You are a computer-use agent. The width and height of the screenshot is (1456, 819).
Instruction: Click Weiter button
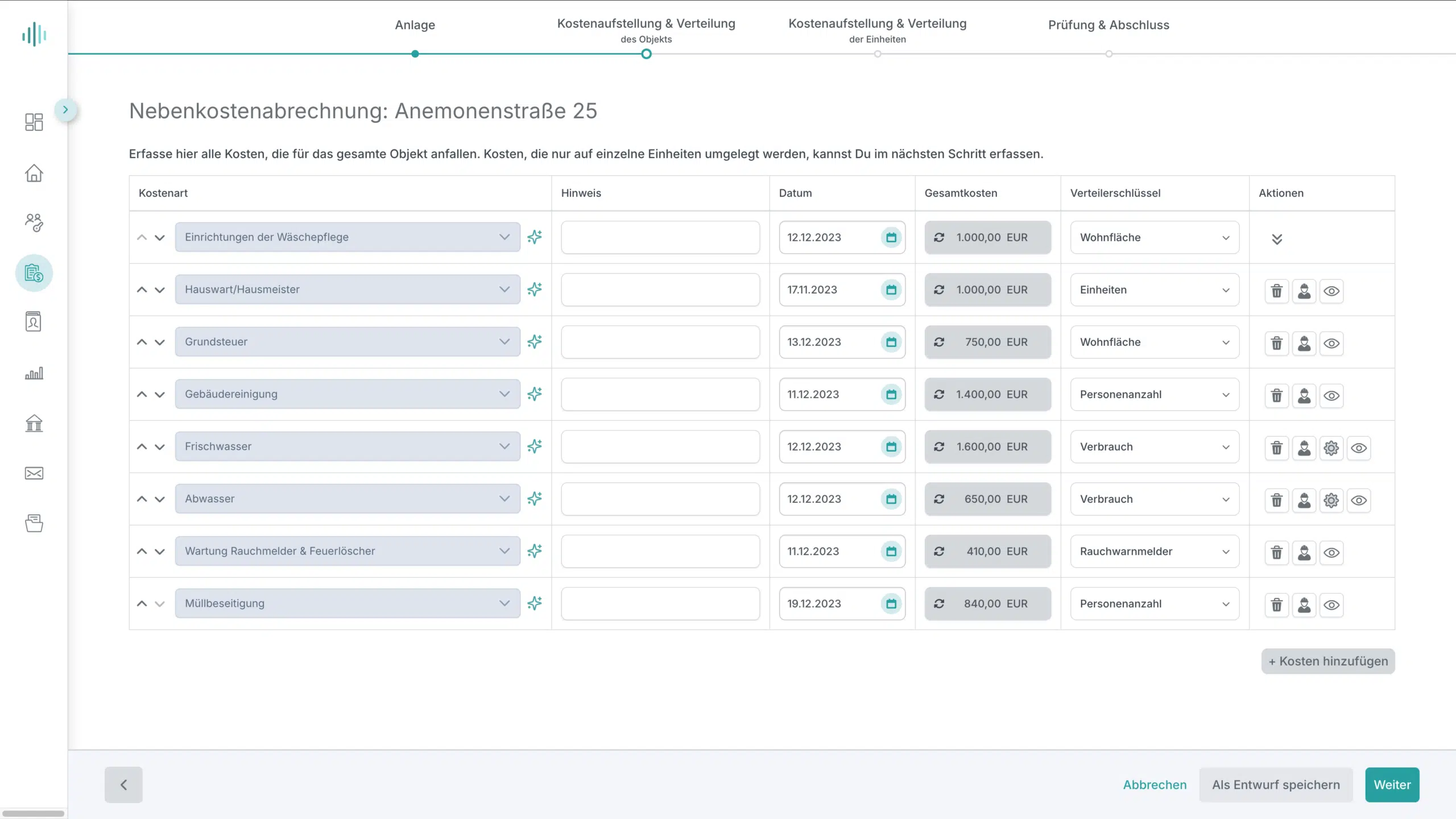point(1392,785)
